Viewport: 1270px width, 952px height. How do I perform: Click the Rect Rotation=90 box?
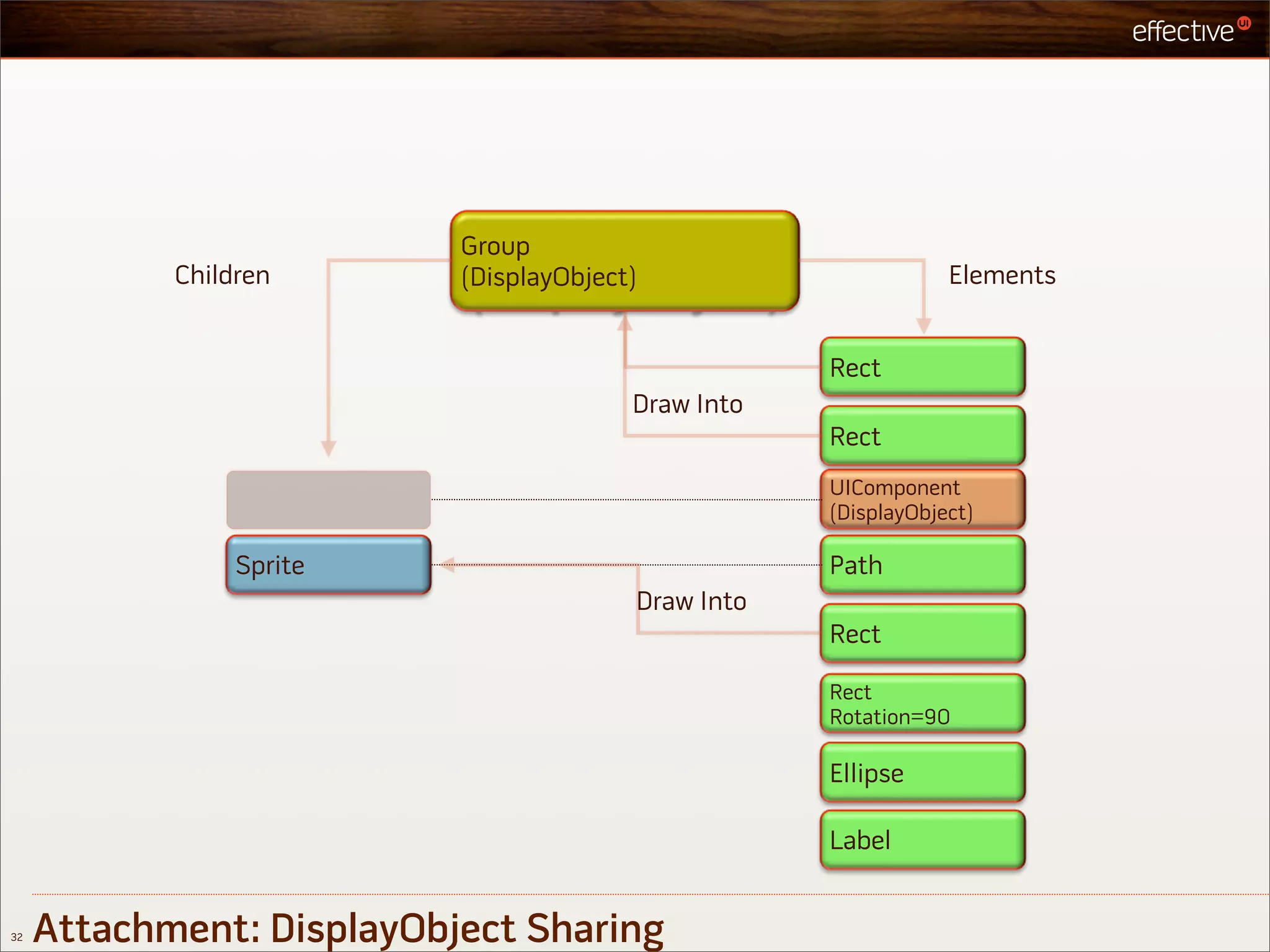pos(922,704)
